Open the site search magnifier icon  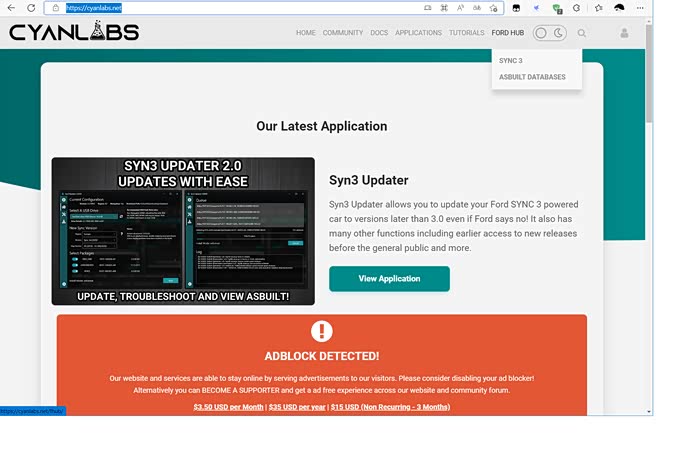point(582,33)
